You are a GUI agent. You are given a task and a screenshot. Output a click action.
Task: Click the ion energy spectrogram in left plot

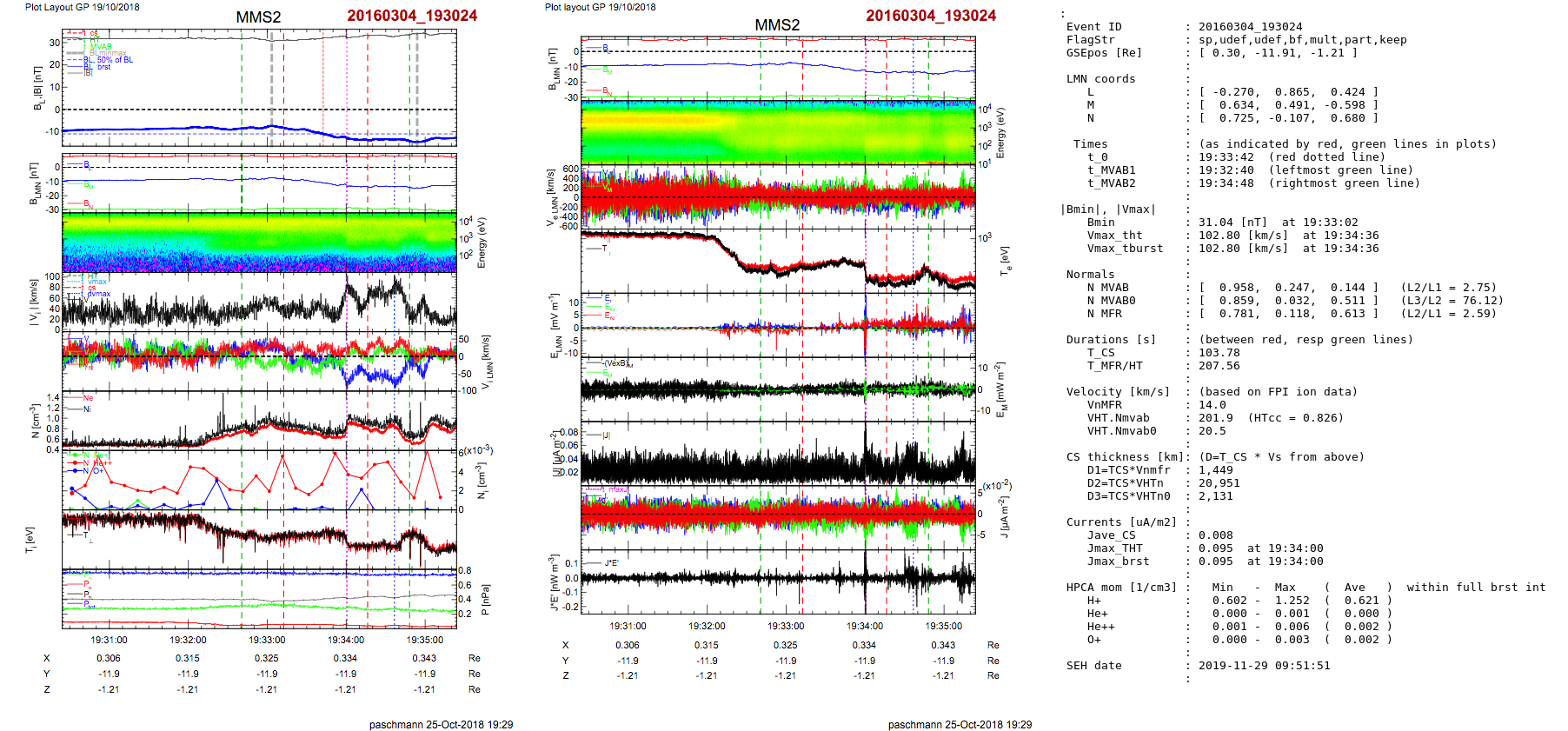click(259, 242)
